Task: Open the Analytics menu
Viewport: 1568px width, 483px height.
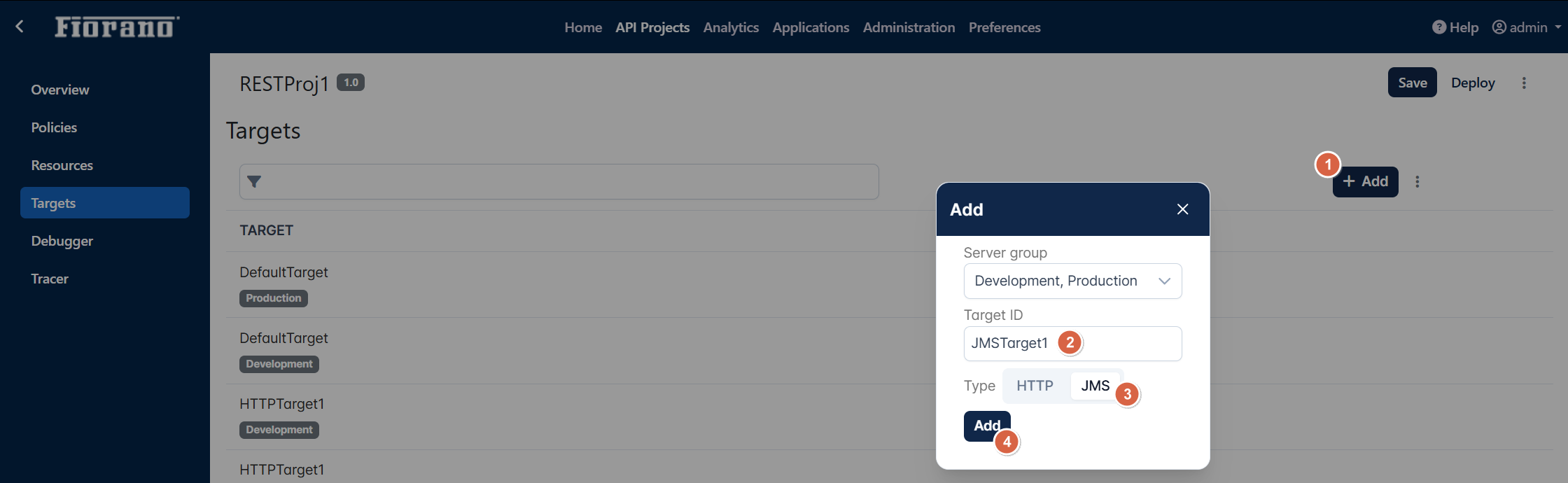Action: pyautogui.click(x=731, y=27)
